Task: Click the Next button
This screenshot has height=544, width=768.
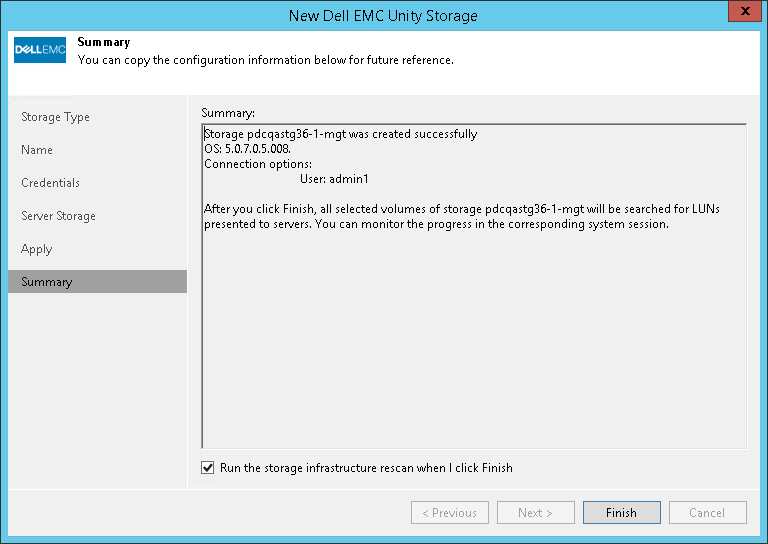Action: [536, 512]
